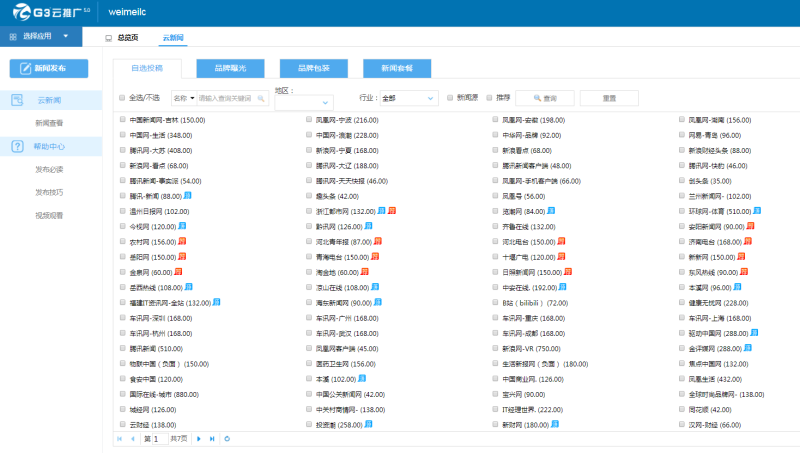Click the magnifier icon in the keyword box
Screen dimensions: 800x453
[x=261, y=98]
